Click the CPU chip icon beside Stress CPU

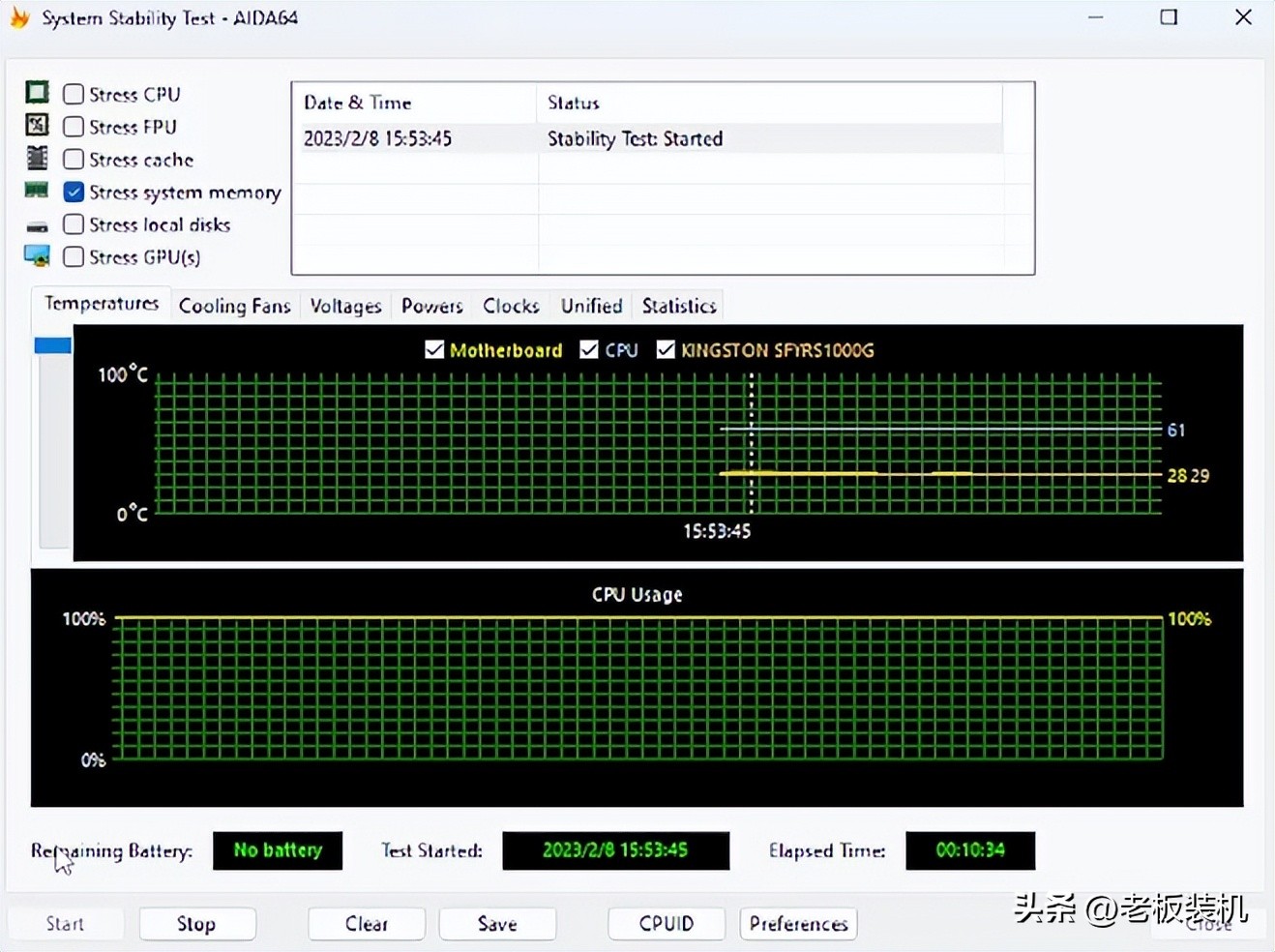tap(36, 90)
